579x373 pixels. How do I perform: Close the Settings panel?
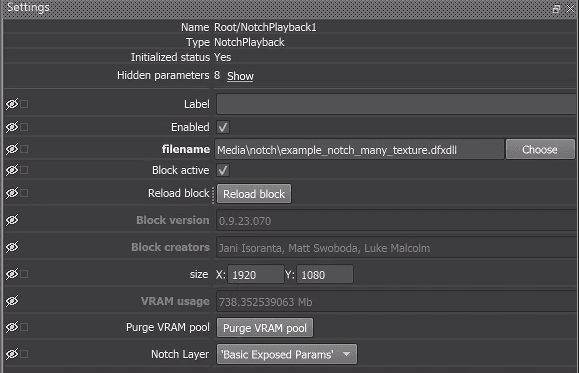click(571, 8)
